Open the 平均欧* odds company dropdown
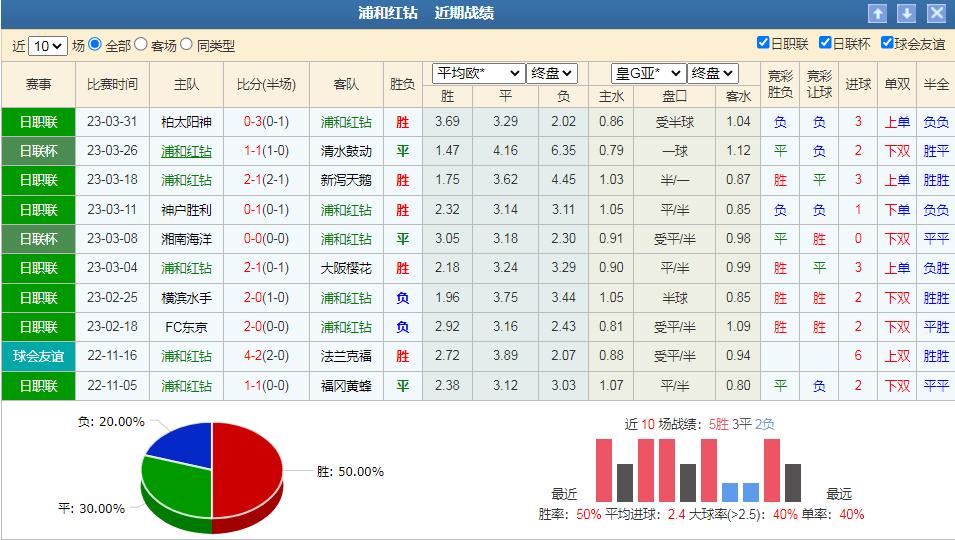The image size is (955, 540). pos(478,74)
